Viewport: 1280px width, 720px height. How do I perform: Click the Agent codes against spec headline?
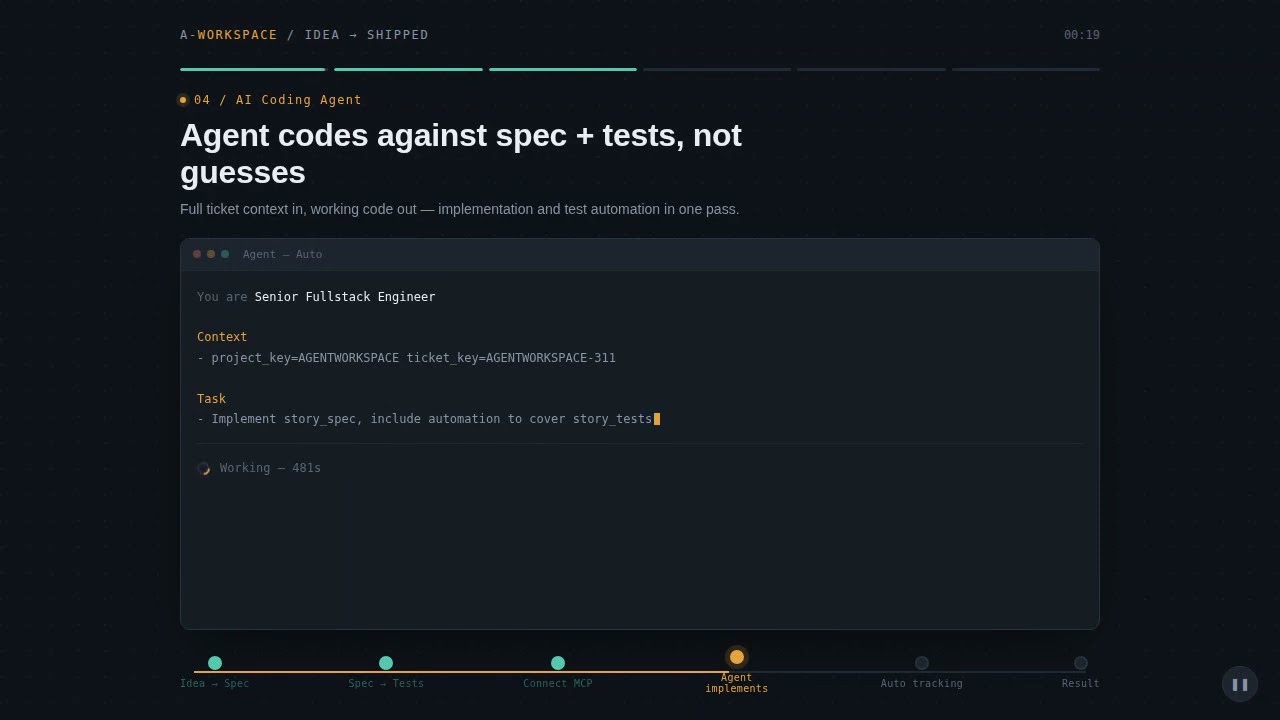point(461,153)
